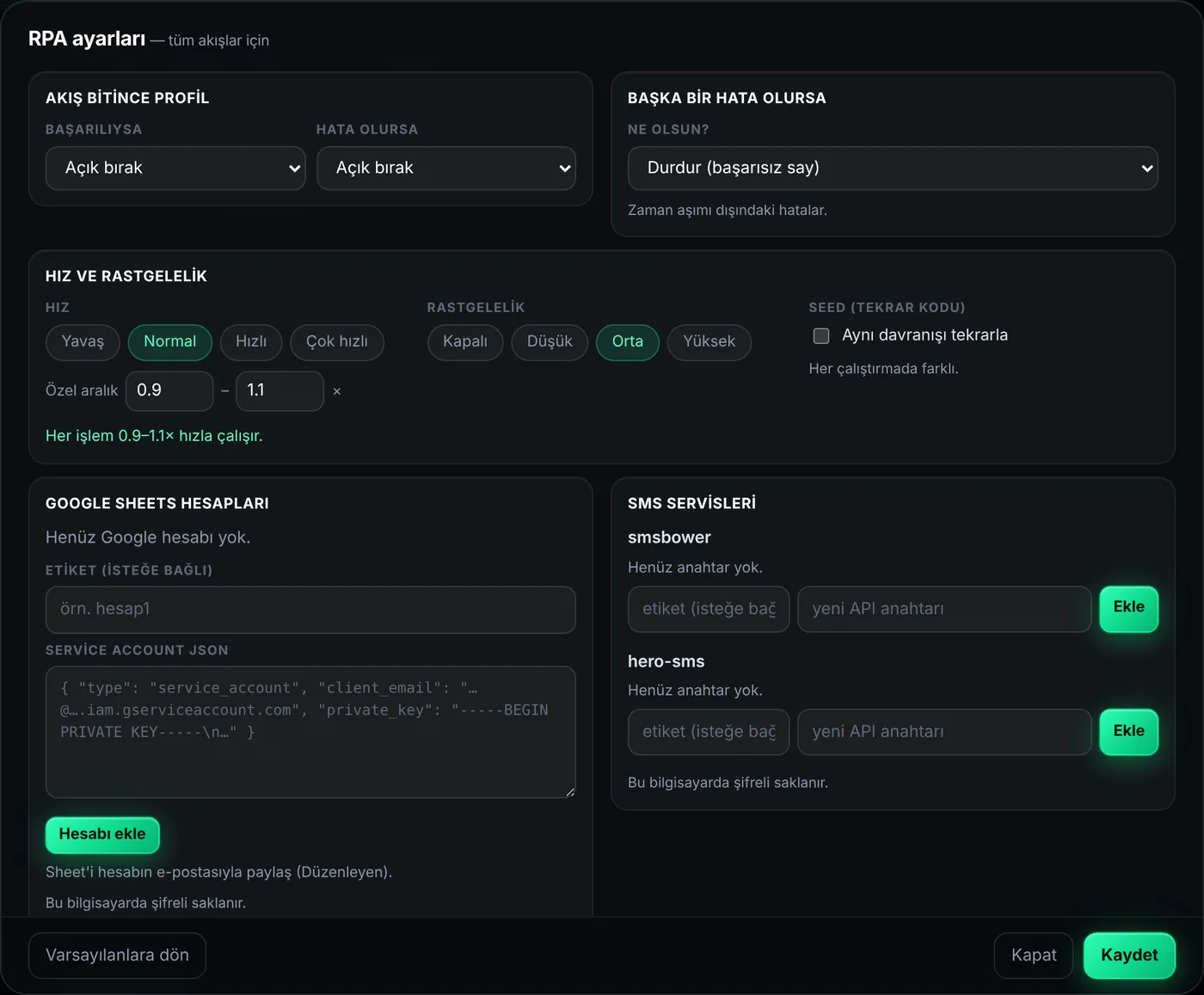
Task: Select the Normal speed option
Action: click(x=170, y=341)
